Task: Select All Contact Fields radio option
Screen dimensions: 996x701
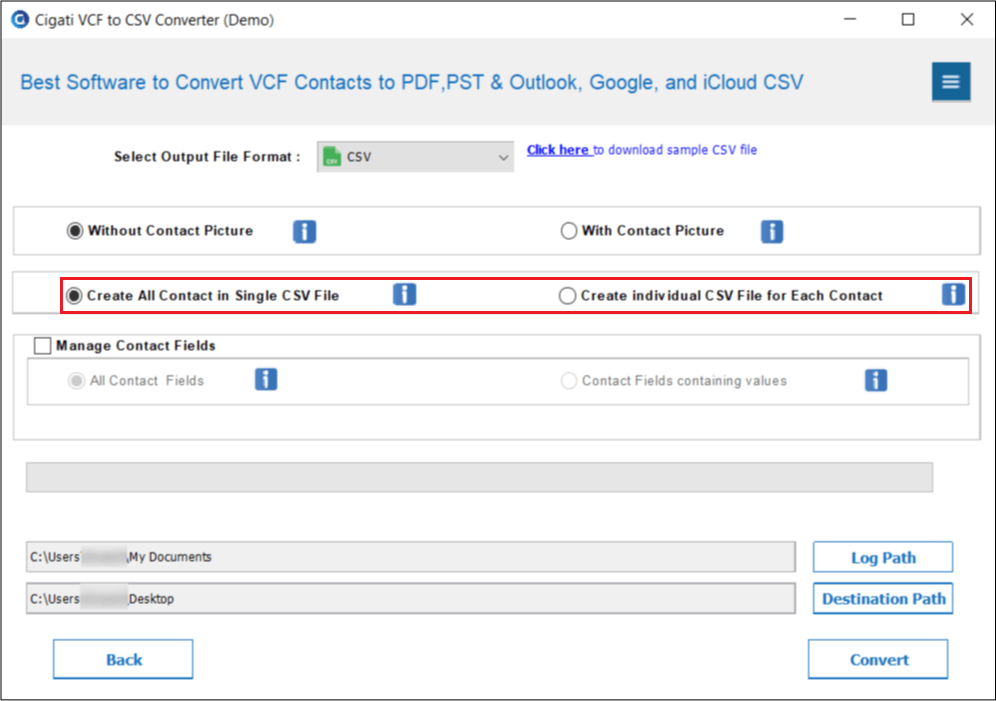Action: pyautogui.click(x=76, y=381)
